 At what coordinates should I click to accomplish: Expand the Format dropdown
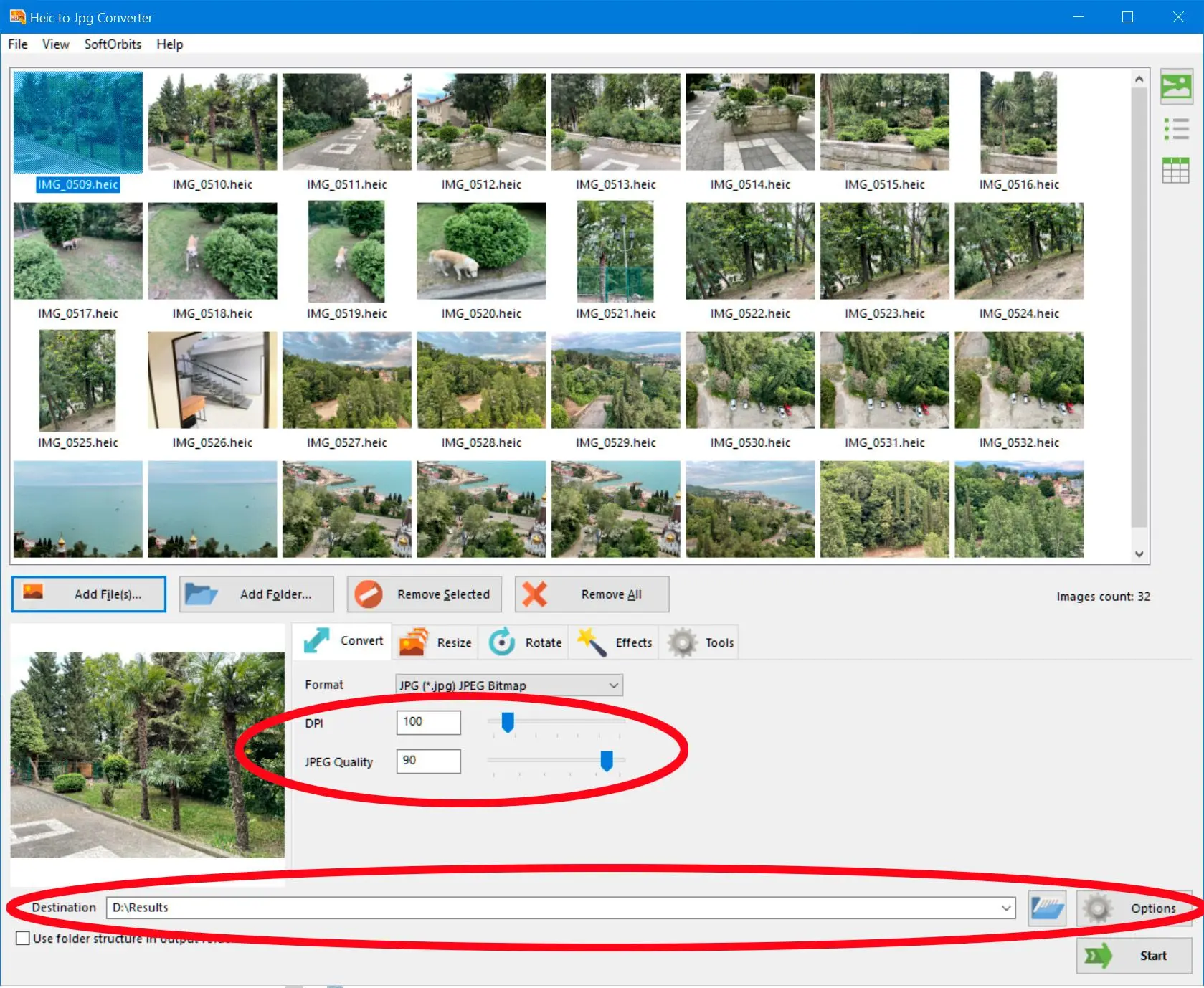point(613,685)
